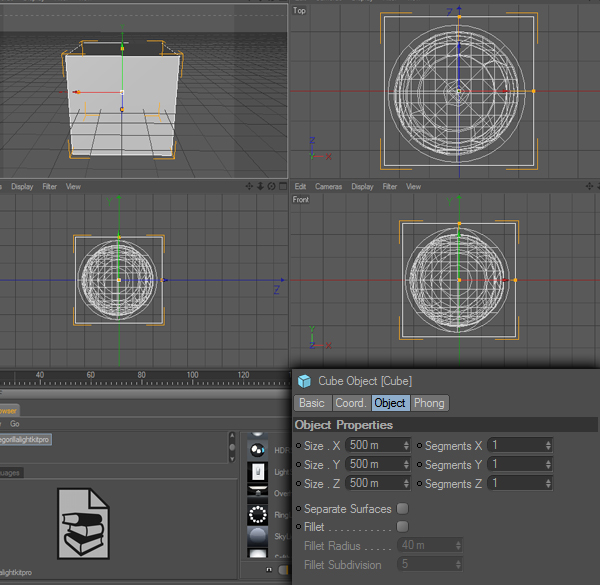Click the Segments Z stepper arrows

click(548, 483)
